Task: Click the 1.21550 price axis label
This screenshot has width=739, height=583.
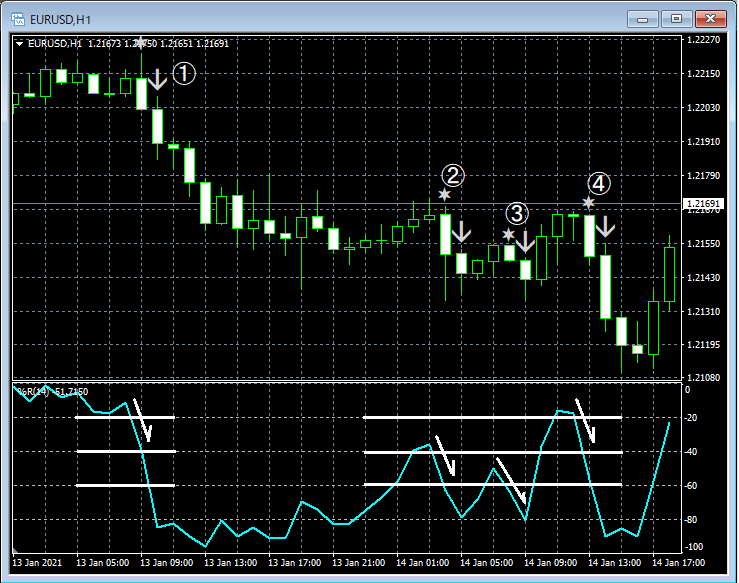Action: pyautogui.click(x=704, y=244)
